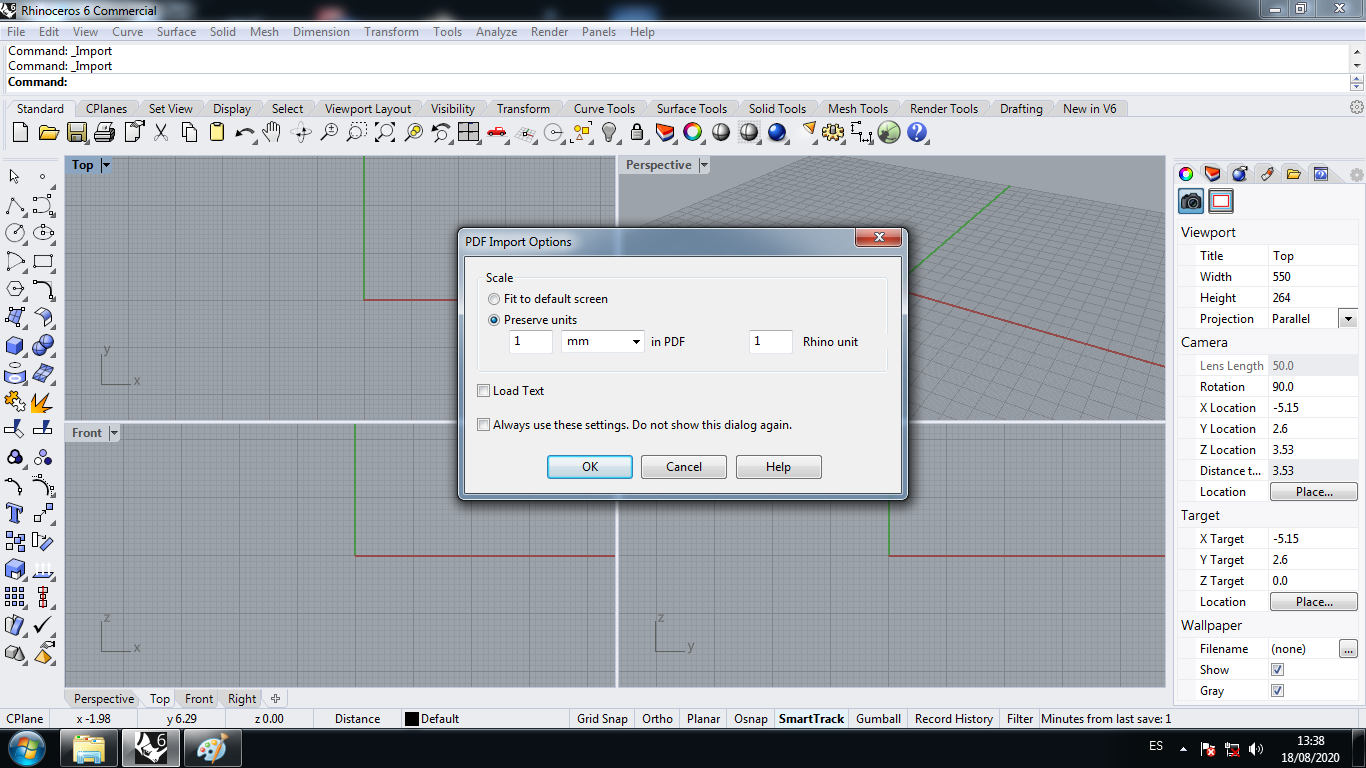1366x768 pixels.
Task: Choose the four viewports layout icon
Action: [x=469, y=132]
